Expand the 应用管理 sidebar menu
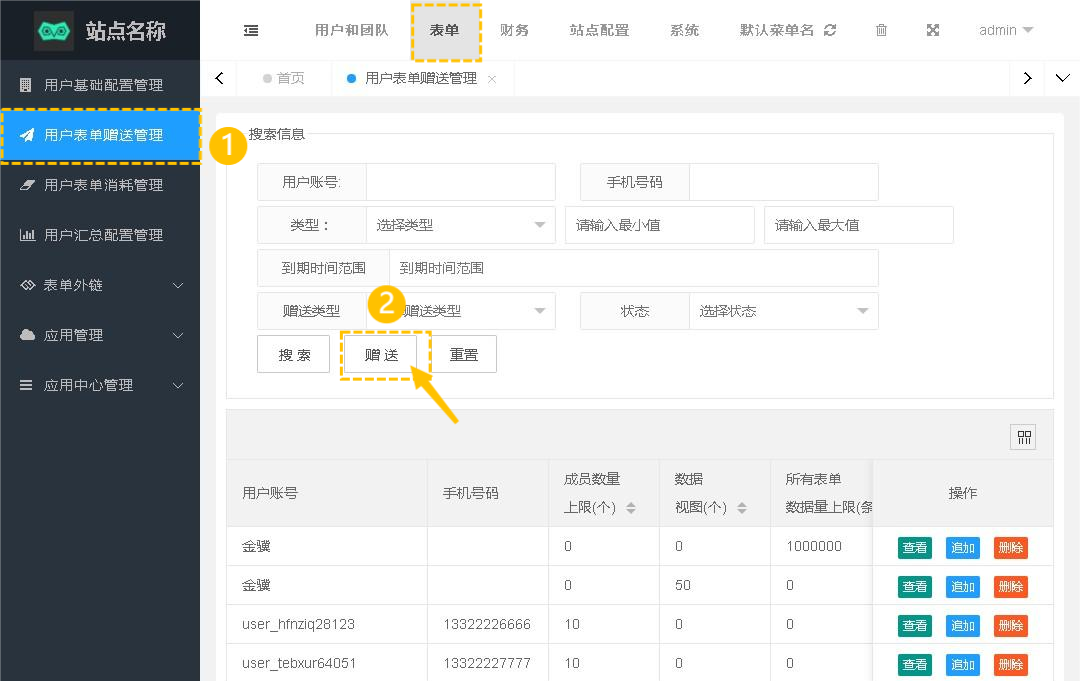 click(x=100, y=335)
